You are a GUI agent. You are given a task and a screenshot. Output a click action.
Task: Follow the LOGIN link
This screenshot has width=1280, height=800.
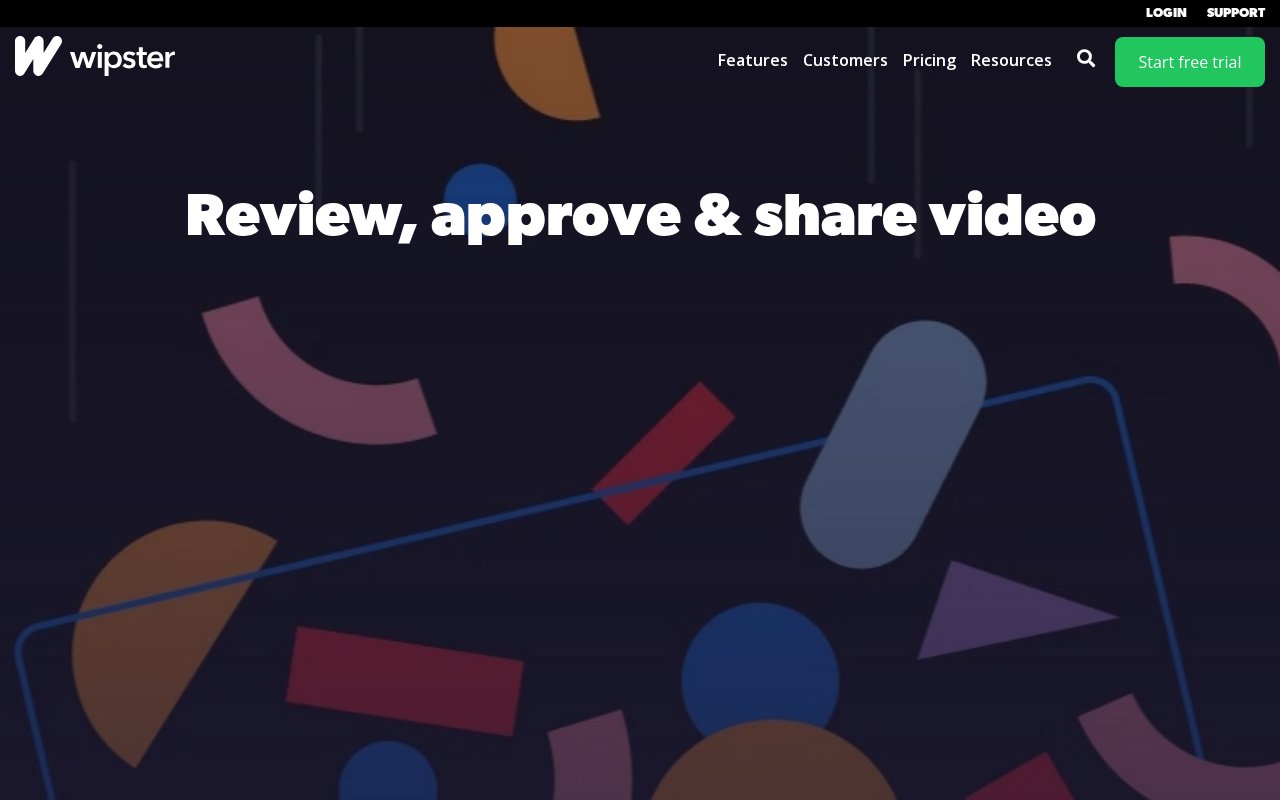coord(1166,13)
